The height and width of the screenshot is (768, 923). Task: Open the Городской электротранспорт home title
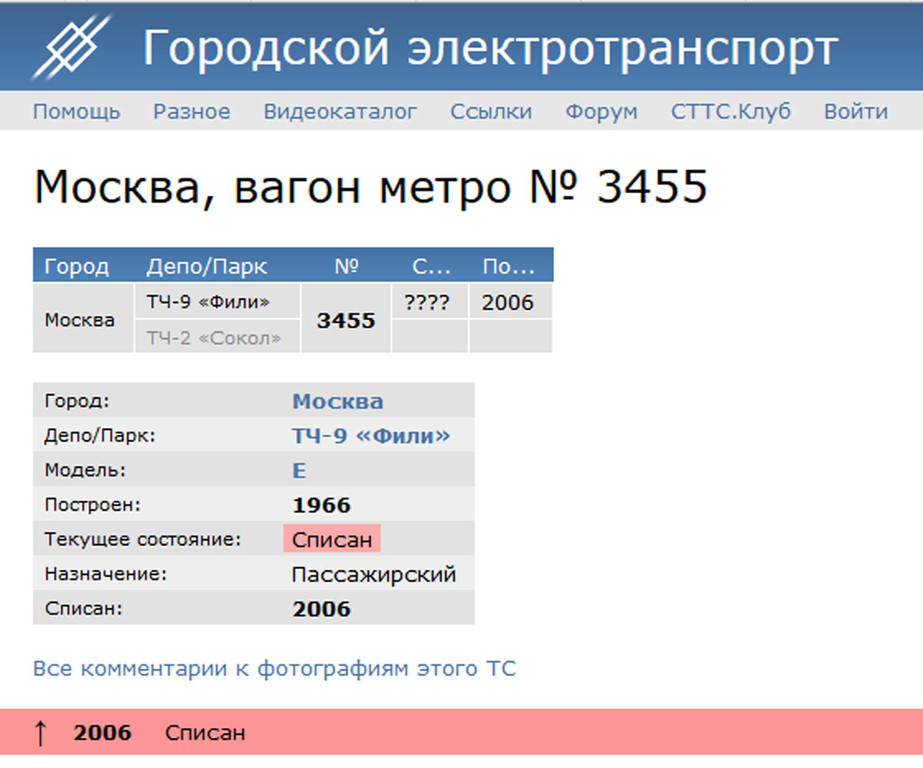[x=490, y=48]
